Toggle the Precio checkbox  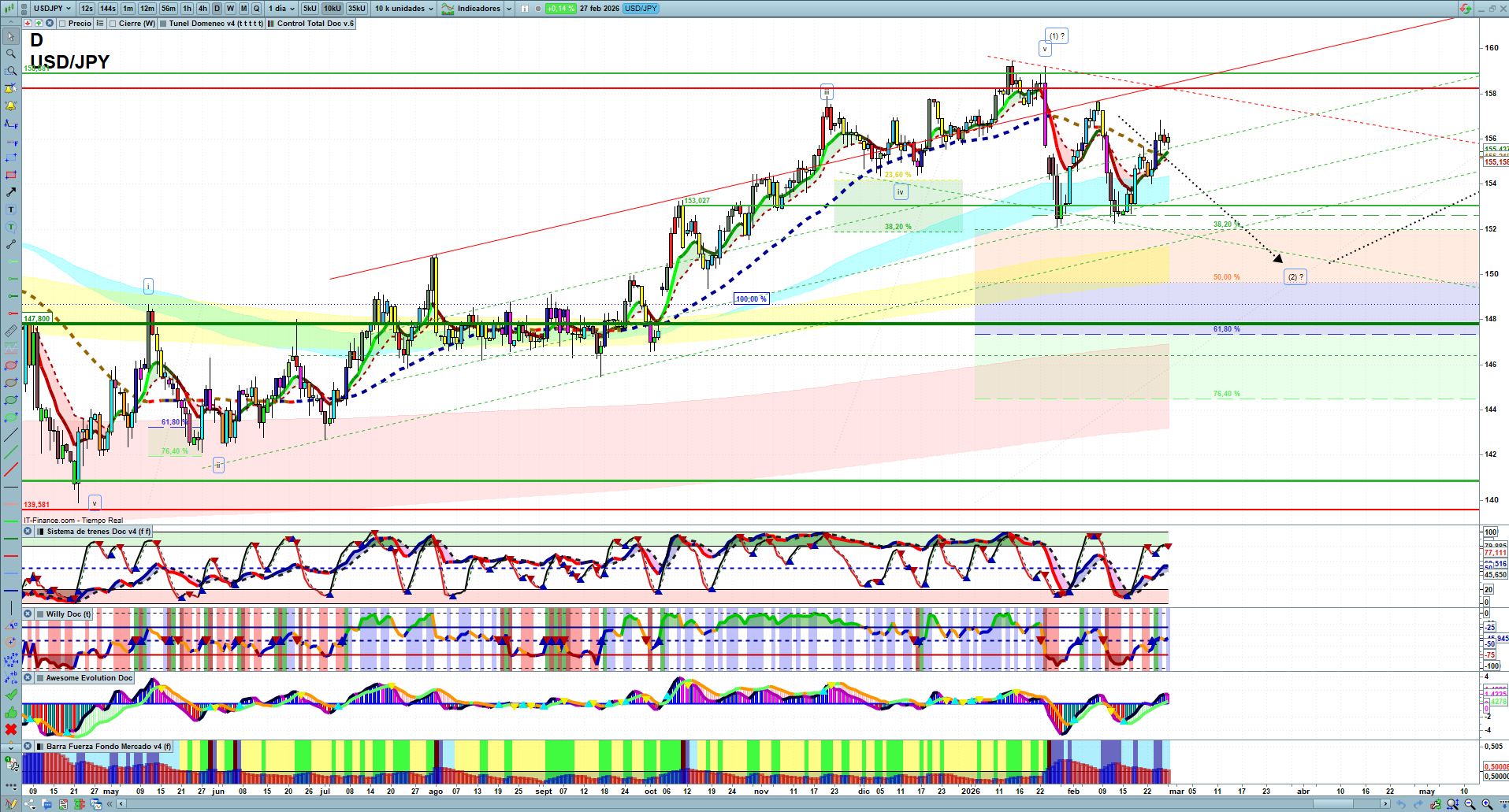coord(62,24)
